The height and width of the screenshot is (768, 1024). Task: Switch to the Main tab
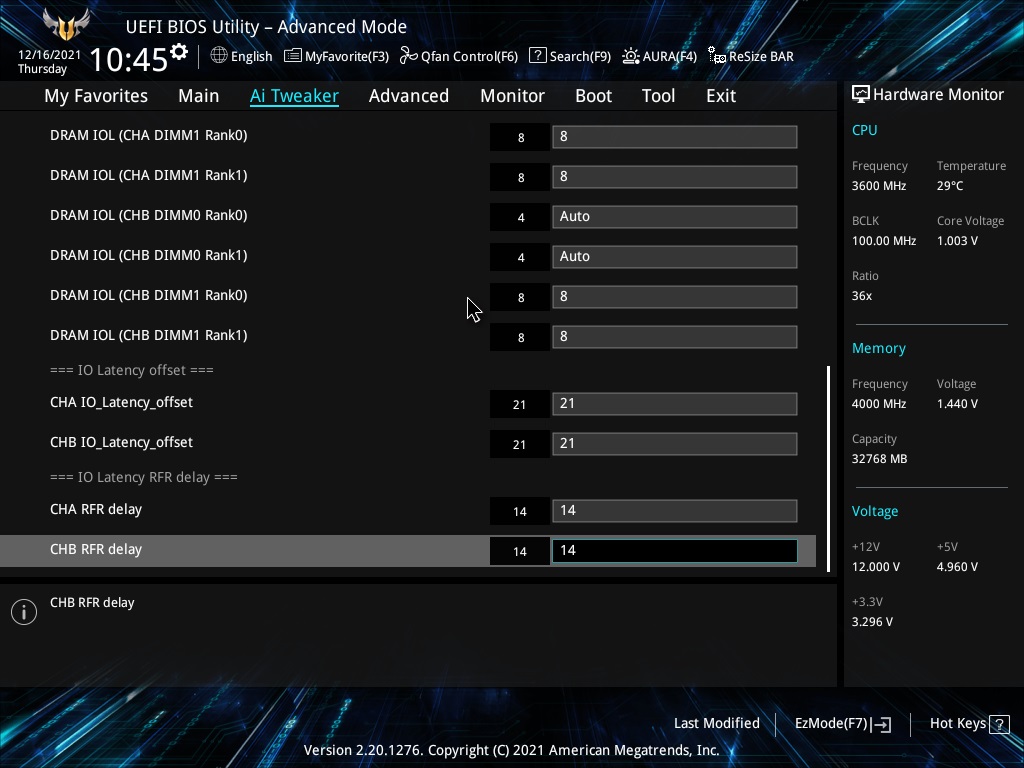tap(199, 96)
